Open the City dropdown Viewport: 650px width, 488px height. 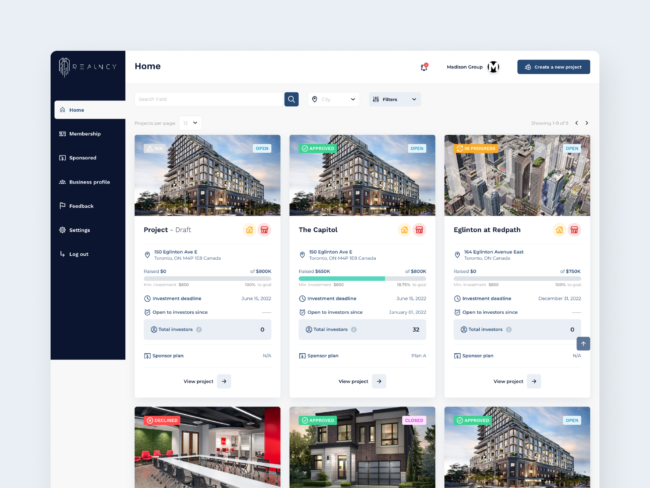[x=335, y=99]
